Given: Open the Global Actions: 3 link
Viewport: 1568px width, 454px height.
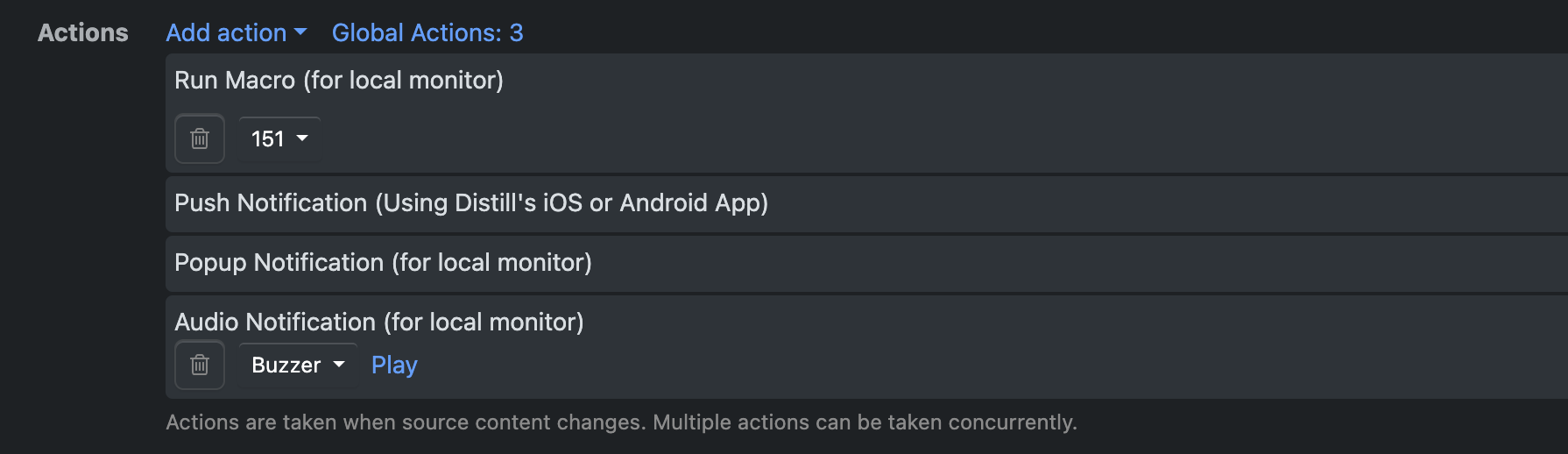Looking at the screenshot, I should click(x=427, y=32).
